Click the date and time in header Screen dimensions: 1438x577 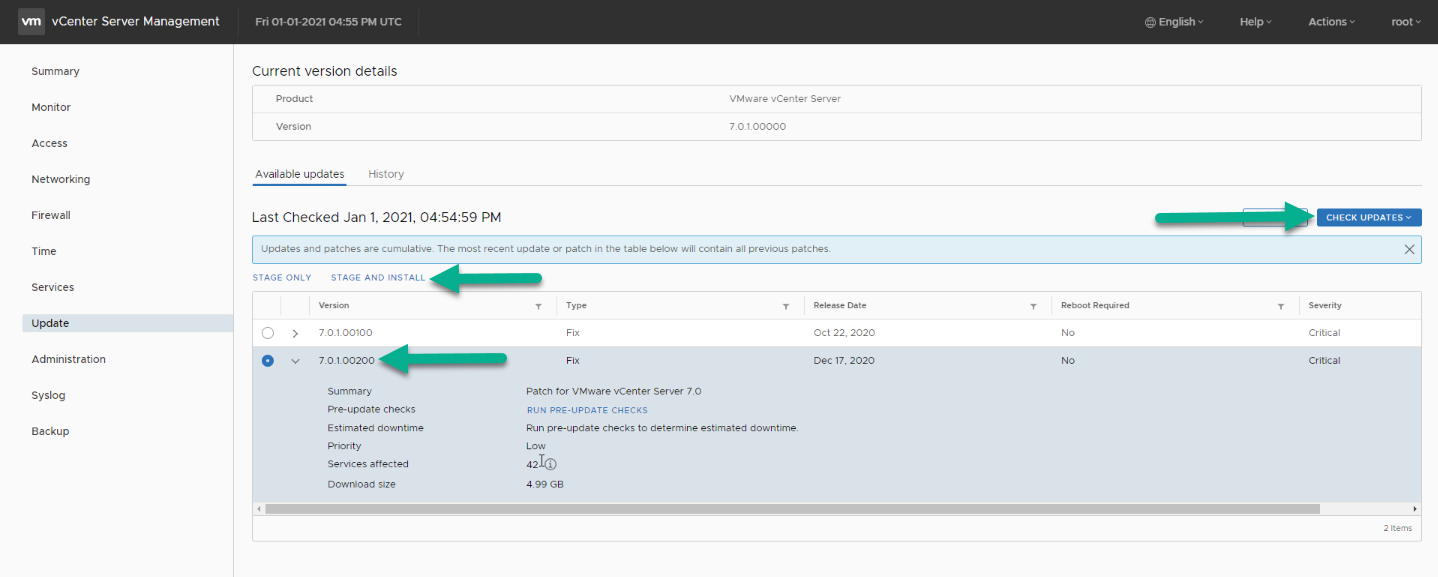[x=329, y=22]
